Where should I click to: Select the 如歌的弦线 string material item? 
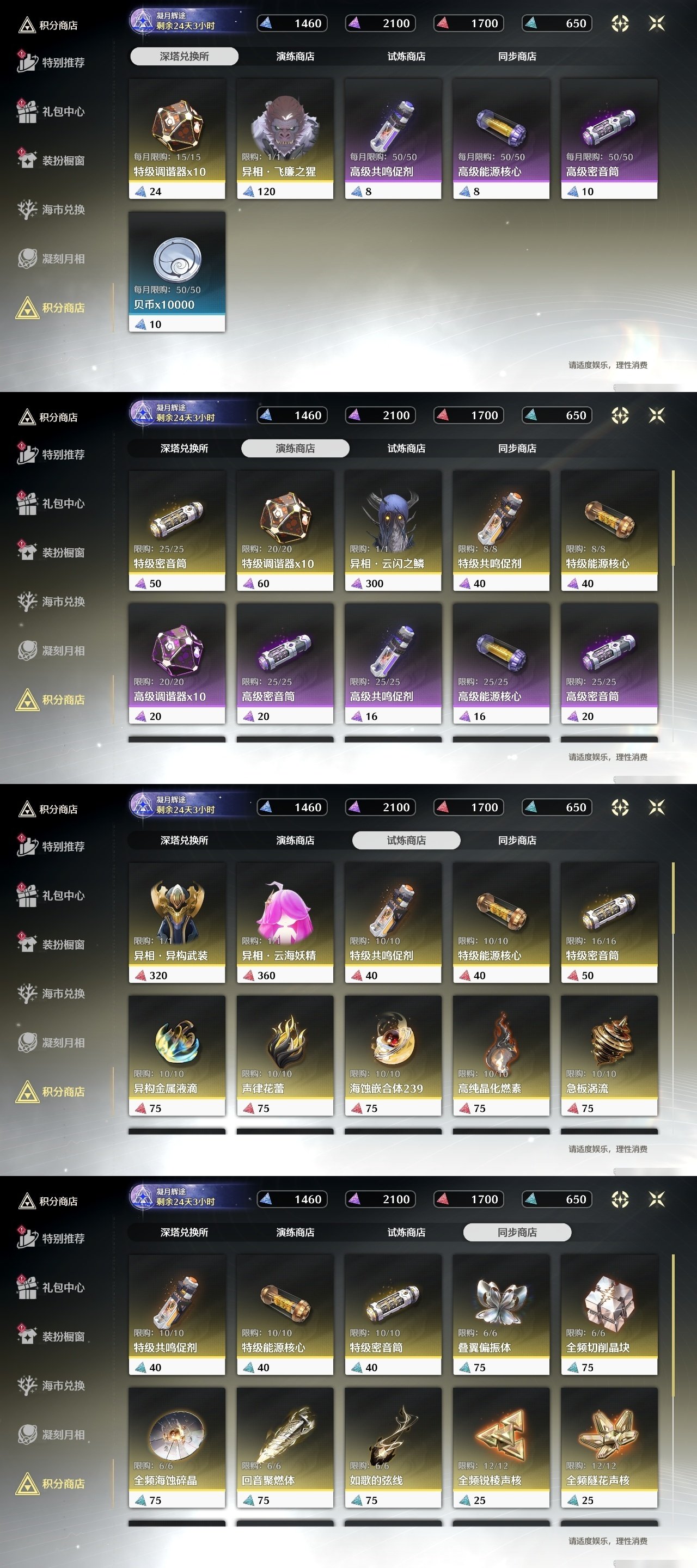(393, 1448)
